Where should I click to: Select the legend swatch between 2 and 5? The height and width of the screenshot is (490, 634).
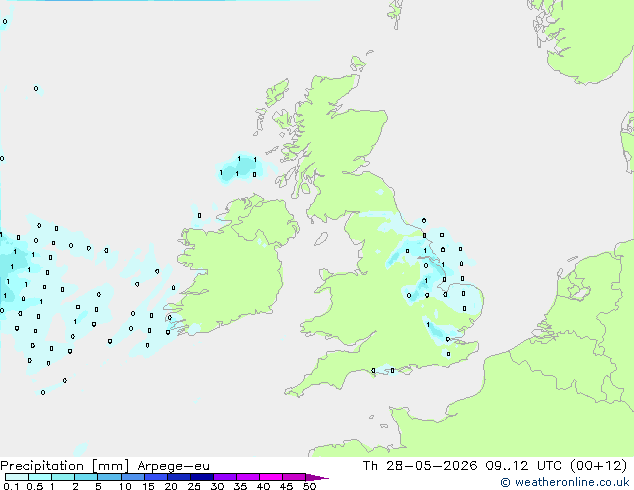tap(86, 477)
